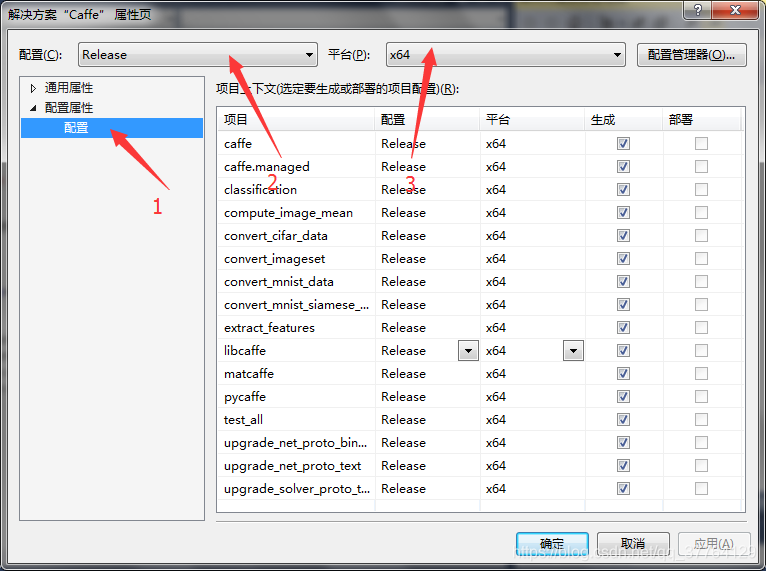Viewport: 766px width, 571px height.
Task: Select the convert_imageset project name
Action: [275, 259]
